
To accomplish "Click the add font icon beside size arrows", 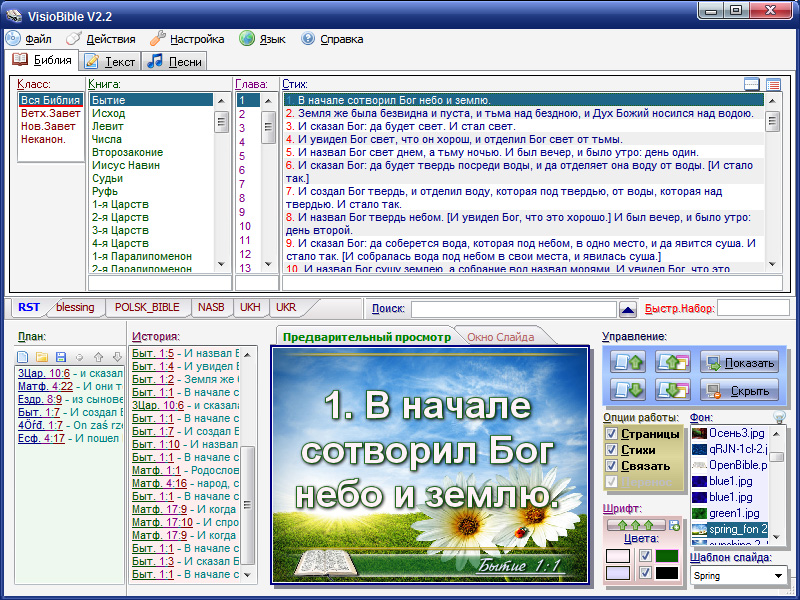I will click(x=674, y=524).
